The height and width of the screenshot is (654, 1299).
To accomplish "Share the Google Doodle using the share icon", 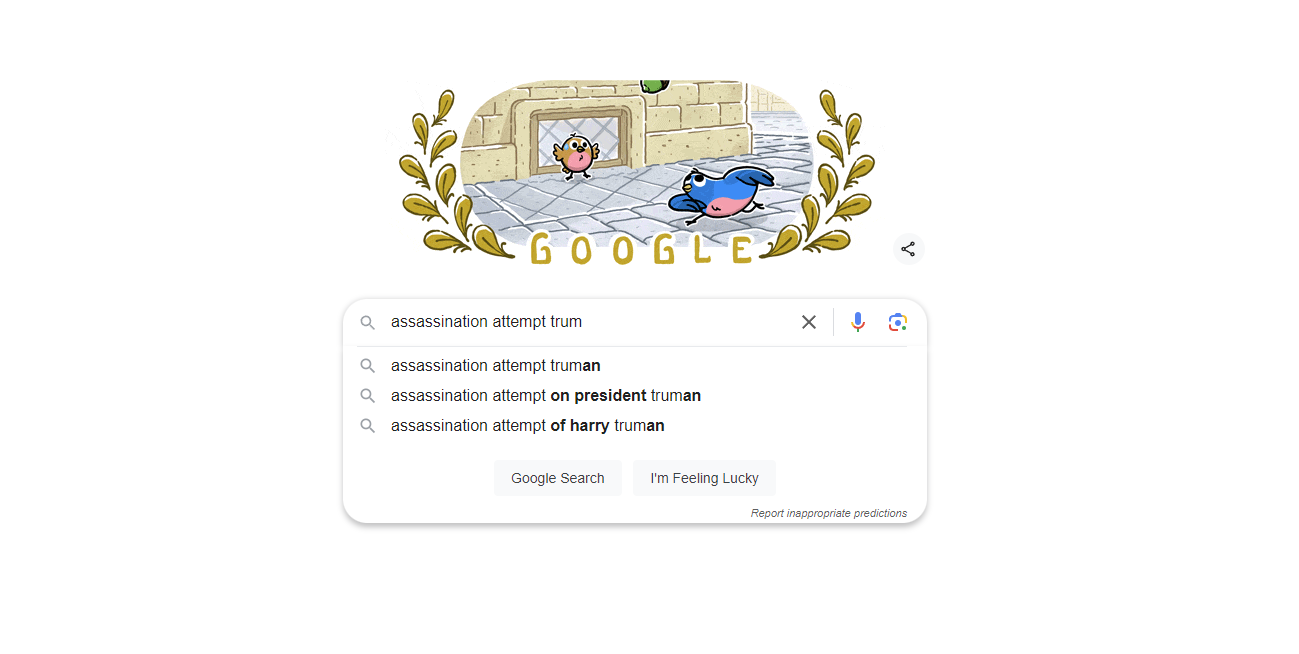I will [908, 249].
